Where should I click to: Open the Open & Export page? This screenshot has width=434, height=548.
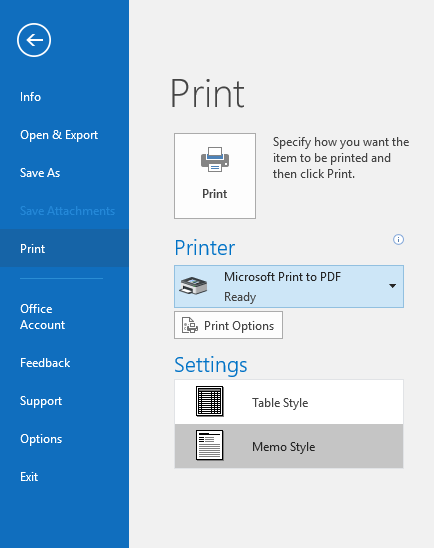[x=64, y=135]
